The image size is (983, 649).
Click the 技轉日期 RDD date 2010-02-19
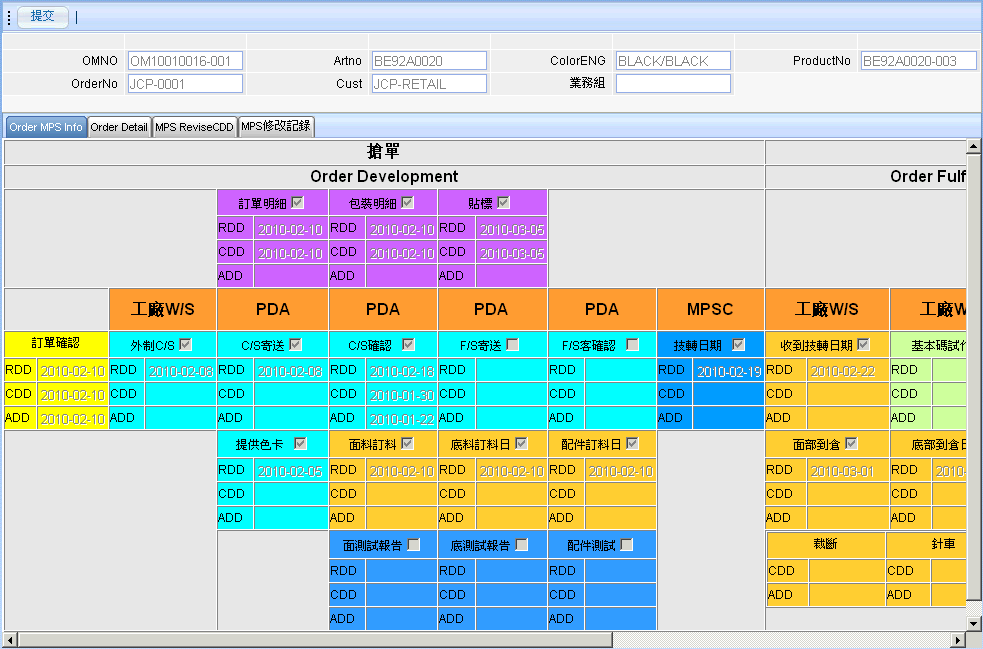[x=728, y=371]
